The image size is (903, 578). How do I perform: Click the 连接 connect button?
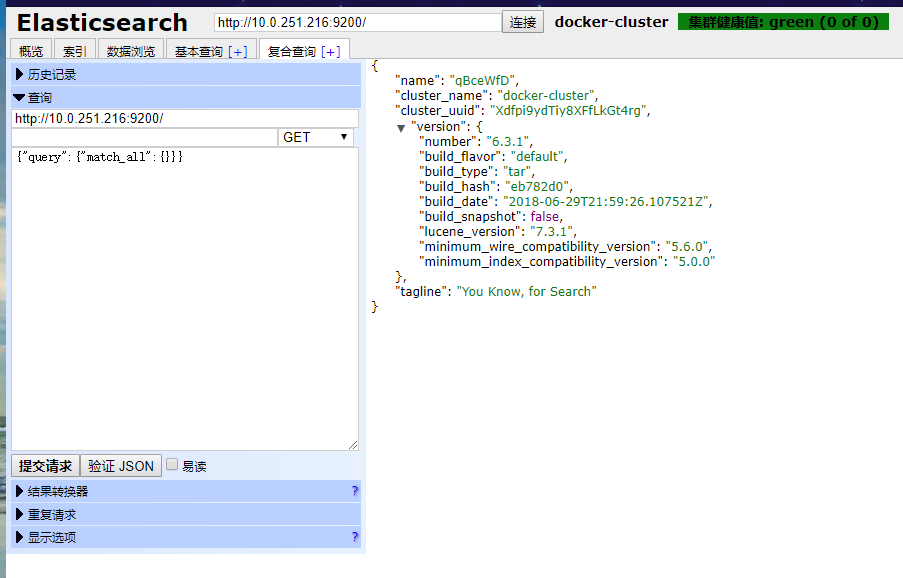click(522, 22)
